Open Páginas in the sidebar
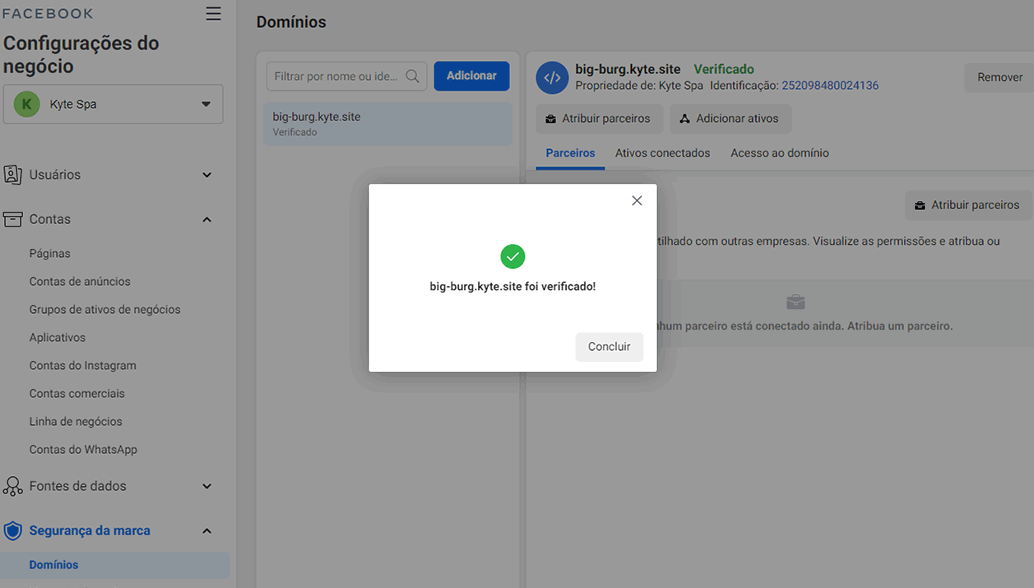Screen dimensions: 1034x588 pos(49,254)
